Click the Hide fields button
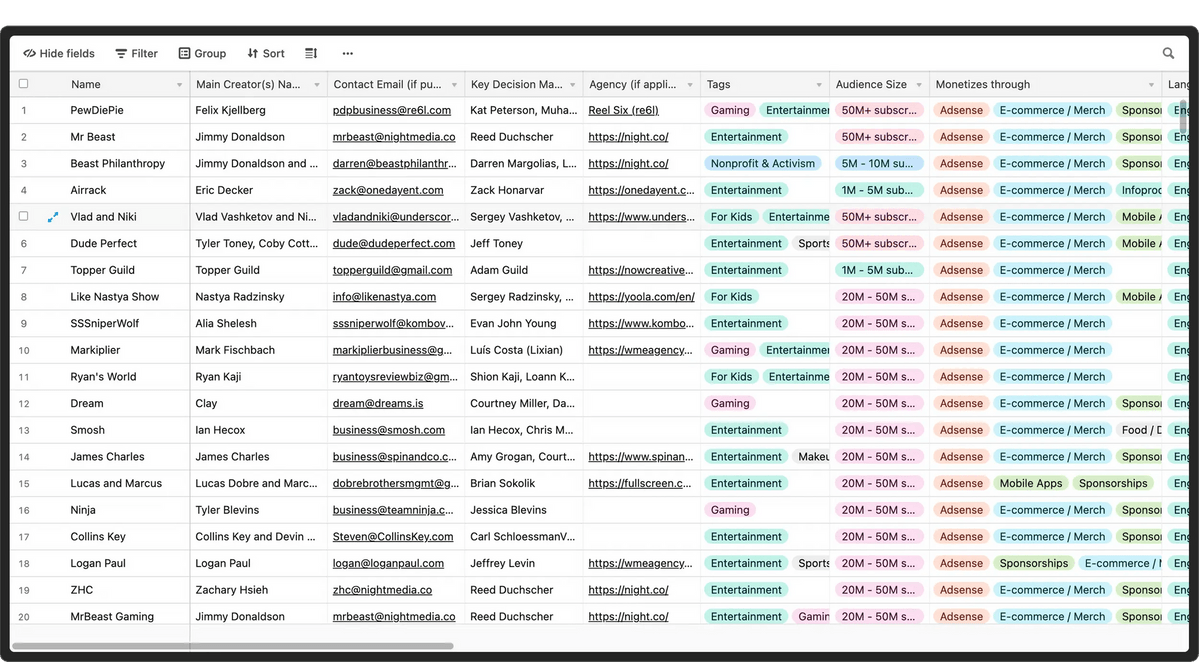The image size is (1199, 662). tap(59, 54)
